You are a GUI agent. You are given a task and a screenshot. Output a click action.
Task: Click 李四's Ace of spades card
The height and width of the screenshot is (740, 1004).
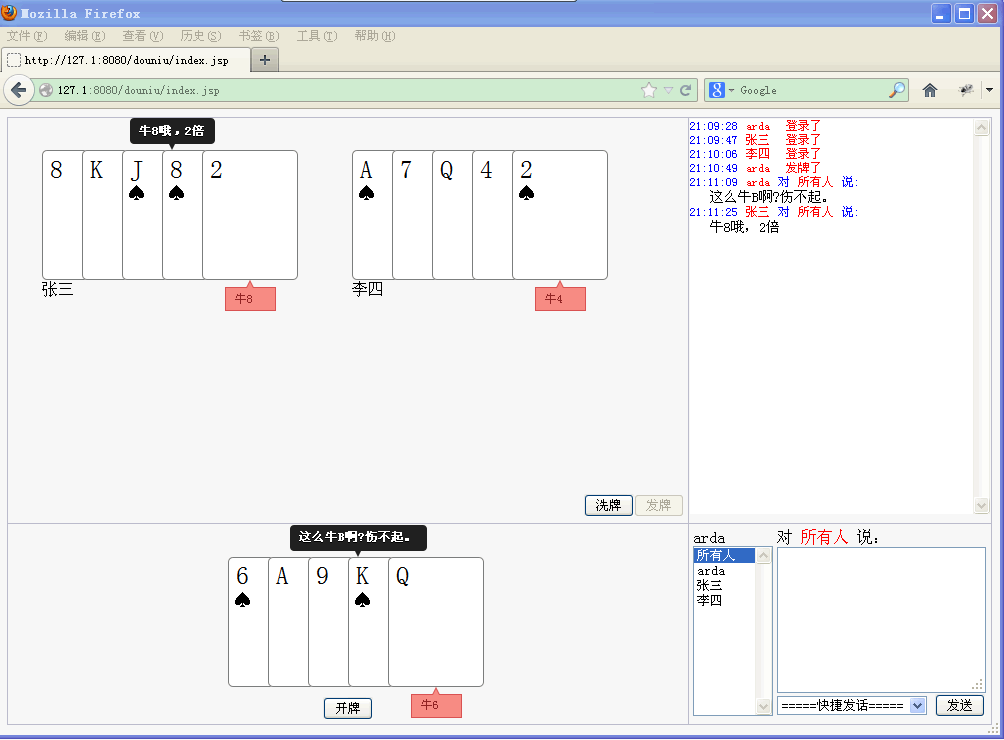pos(372,215)
